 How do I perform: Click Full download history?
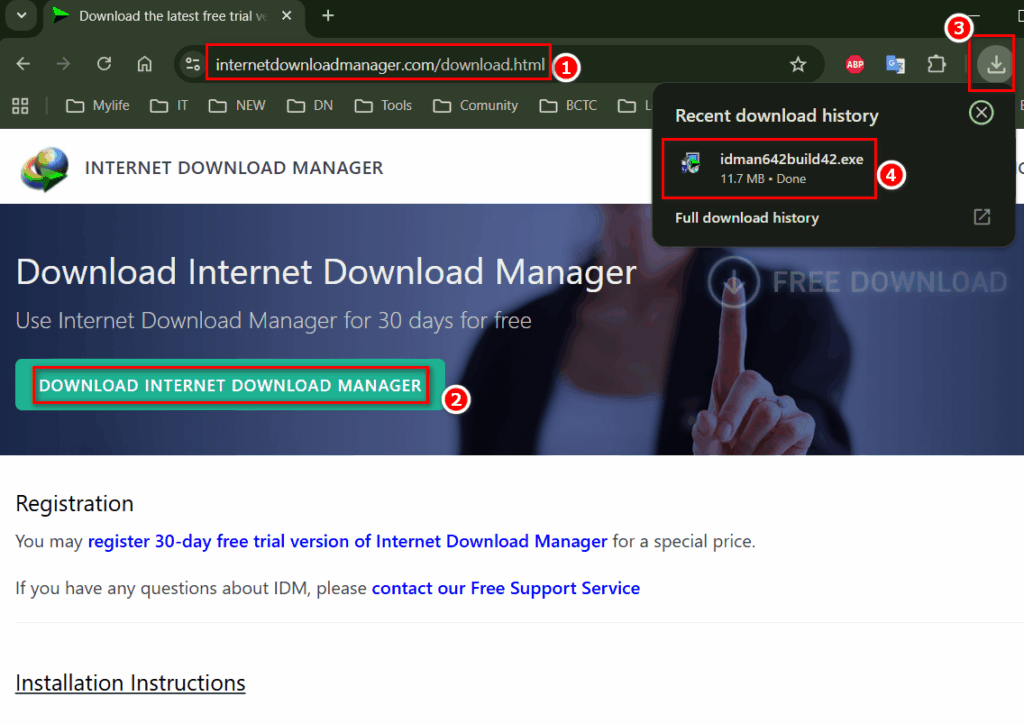(747, 218)
